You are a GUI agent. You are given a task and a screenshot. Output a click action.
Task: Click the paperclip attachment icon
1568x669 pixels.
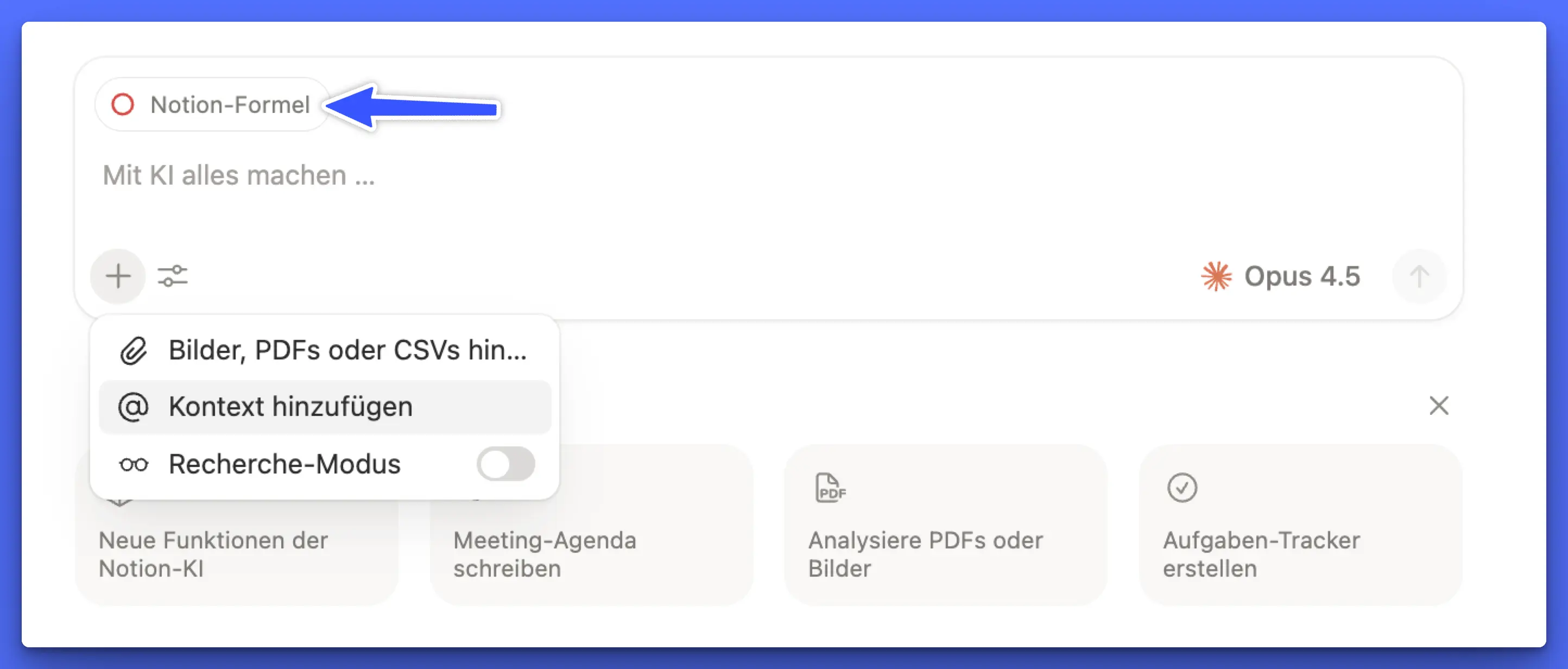[x=134, y=351]
